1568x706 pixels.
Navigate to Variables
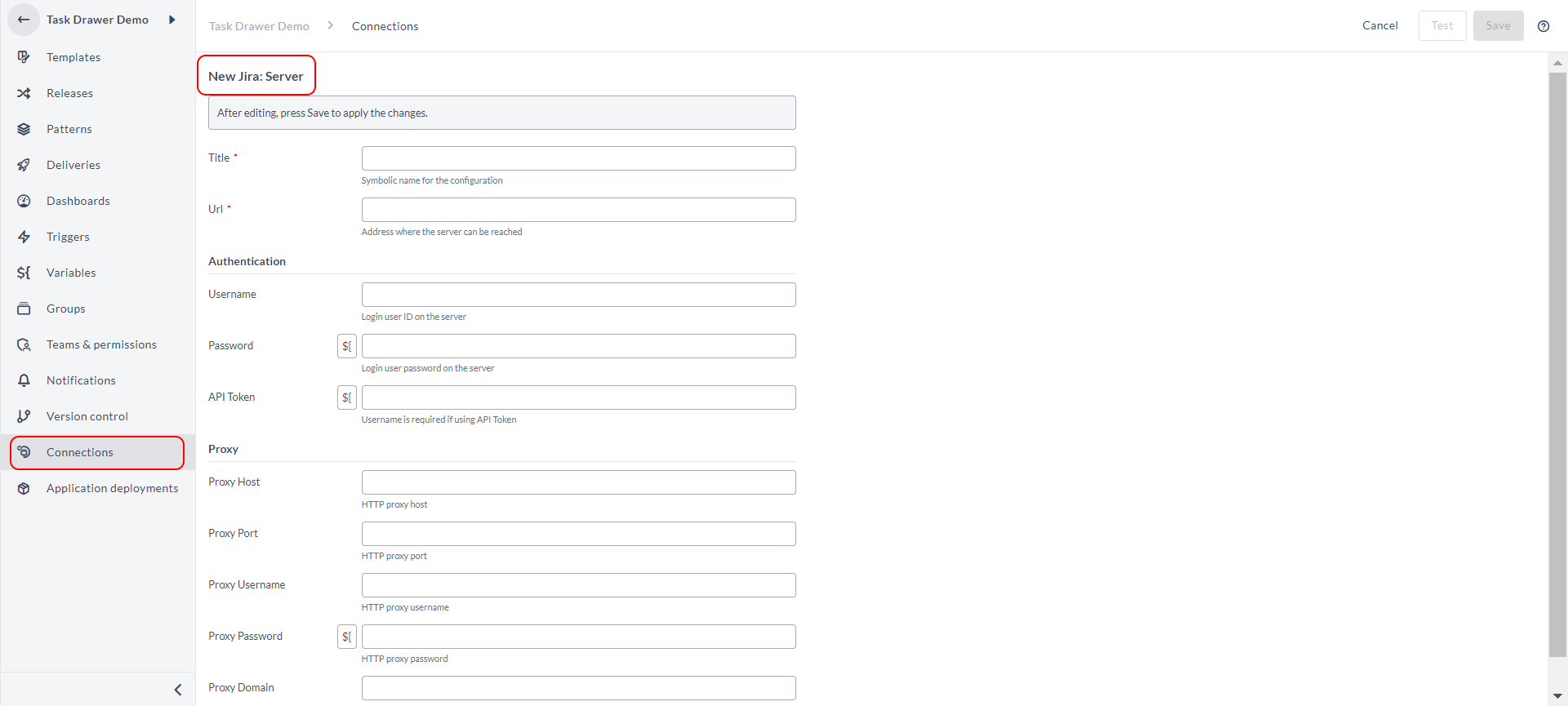point(97,273)
